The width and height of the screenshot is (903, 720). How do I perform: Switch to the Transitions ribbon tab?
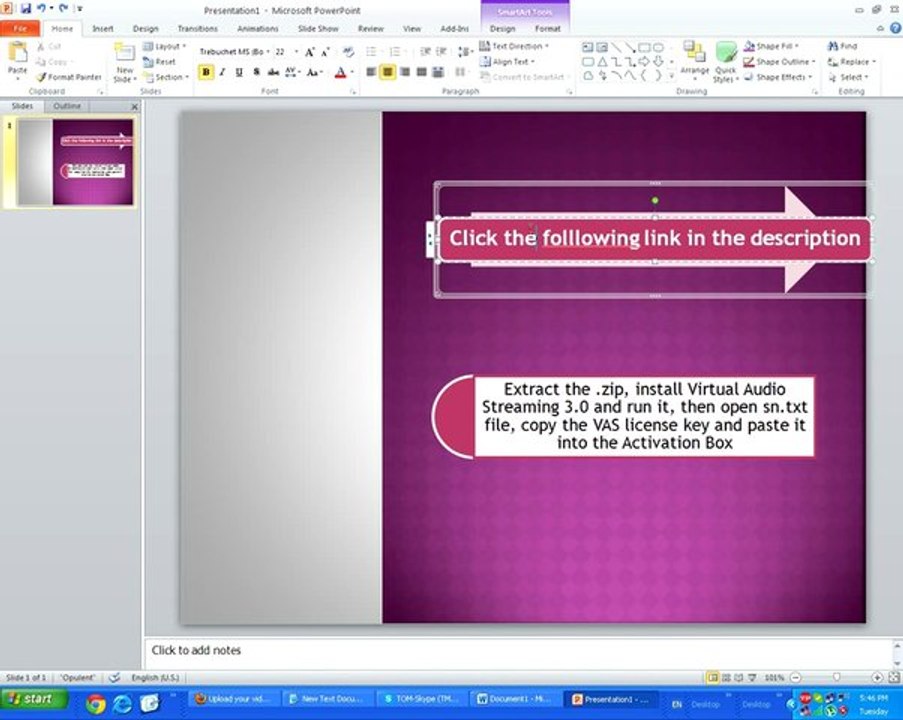(198, 28)
